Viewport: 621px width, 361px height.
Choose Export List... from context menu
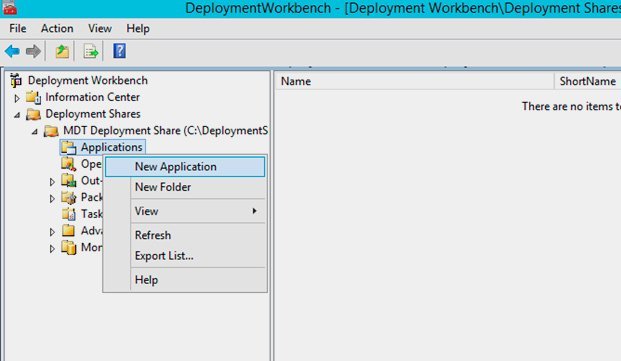click(x=185, y=256)
